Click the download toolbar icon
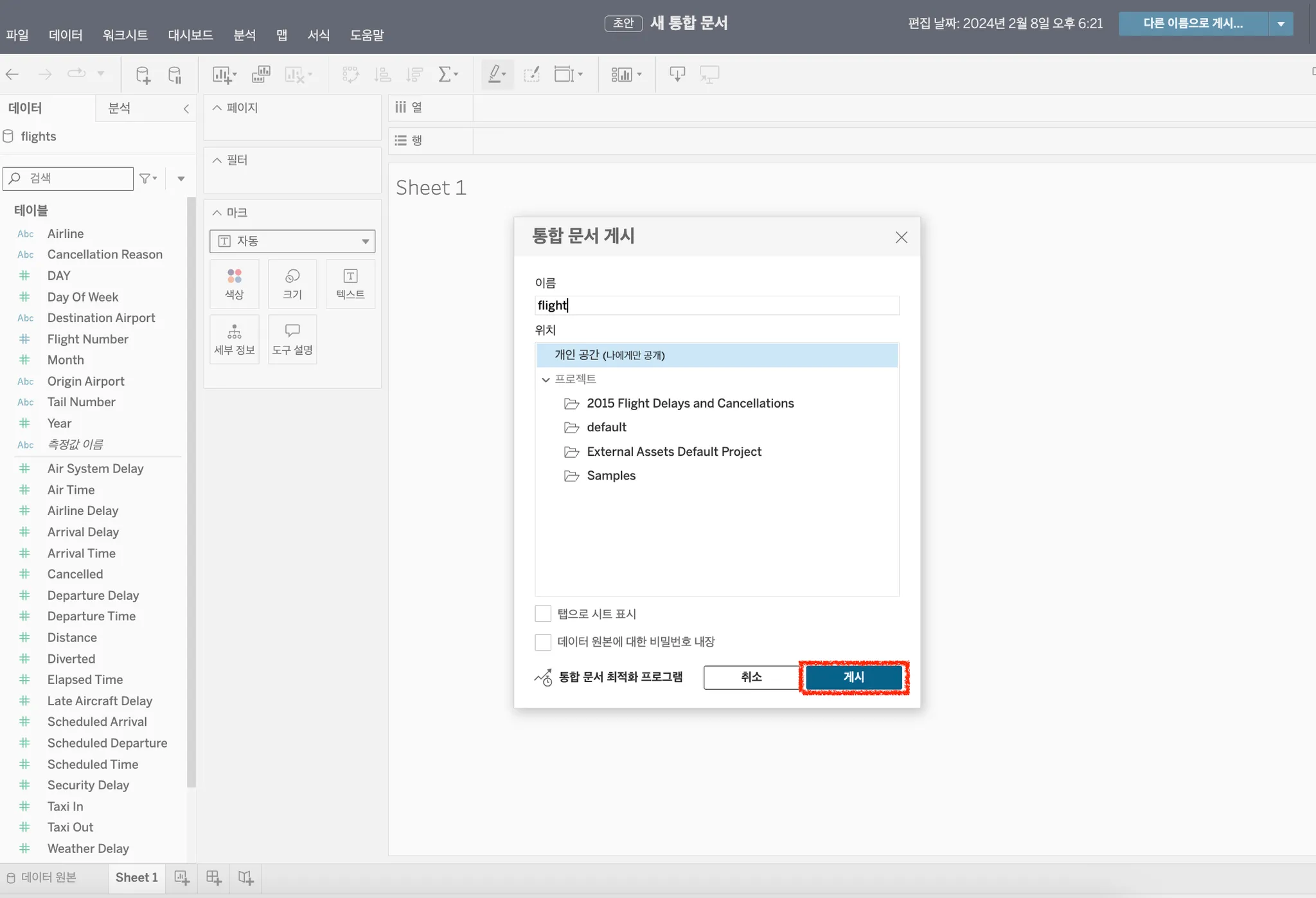Image resolution: width=1316 pixels, height=898 pixels. tap(677, 75)
